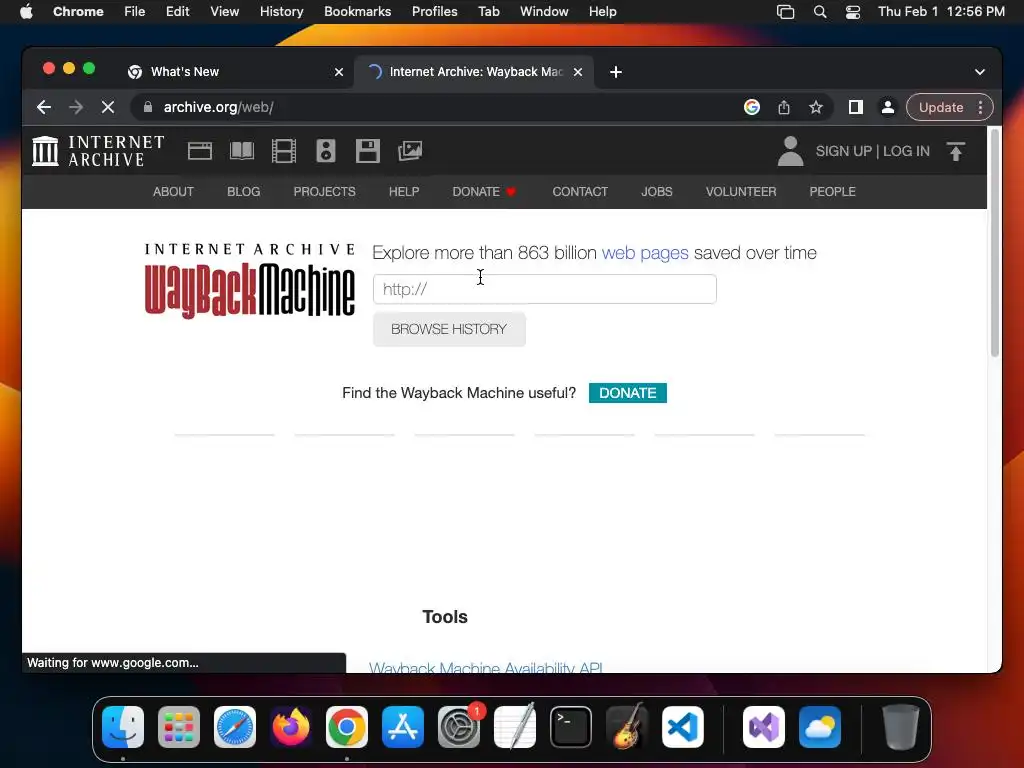This screenshot has height=768, width=1024.
Task: Open Finder from the dock
Action: coord(123,727)
